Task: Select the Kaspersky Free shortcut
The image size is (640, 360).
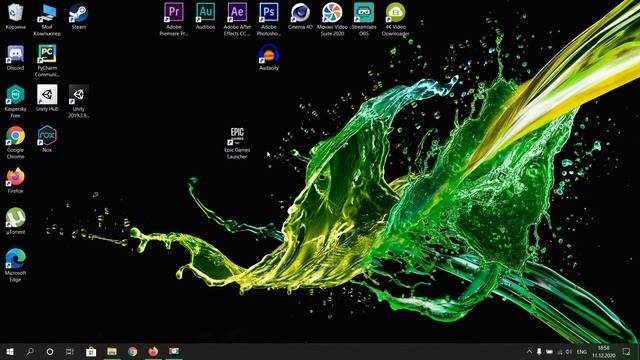Action: coord(15,102)
